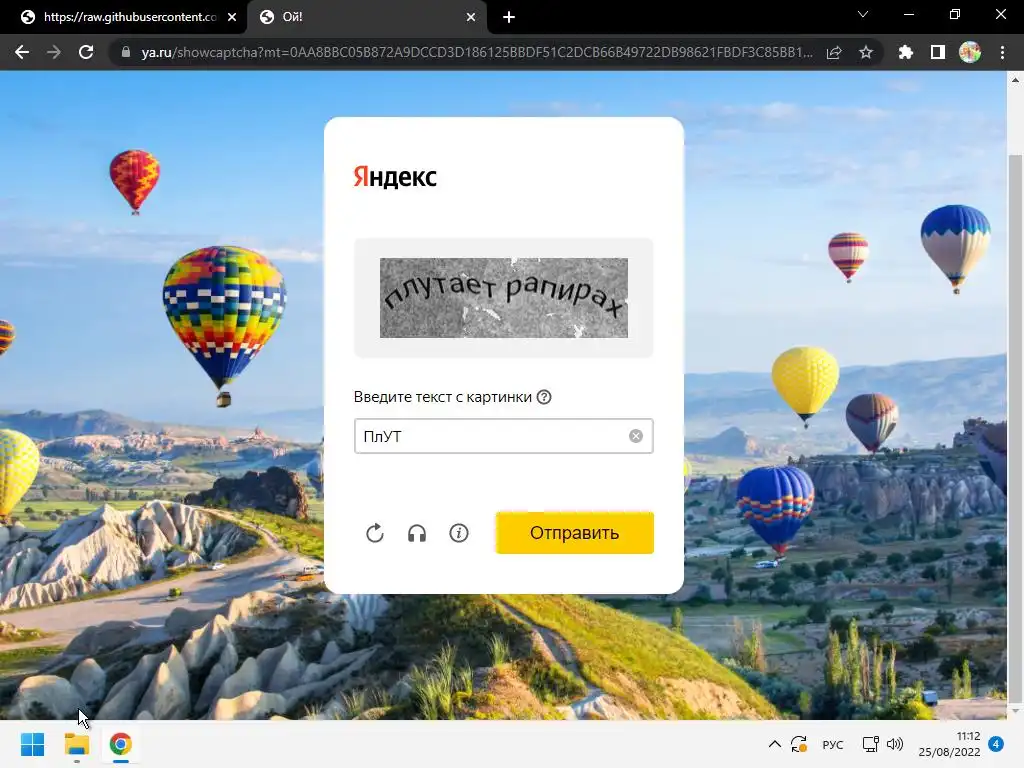Click the lock site info icon
Screen dimensions: 1024x768
click(x=126, y=52)
